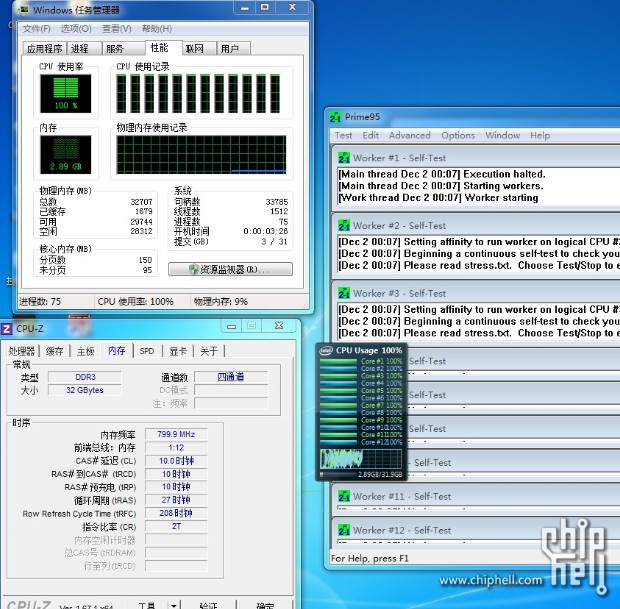Click the 内存 2.89 GB gauge
Screen dimensions: 620x609
point(66,155)
